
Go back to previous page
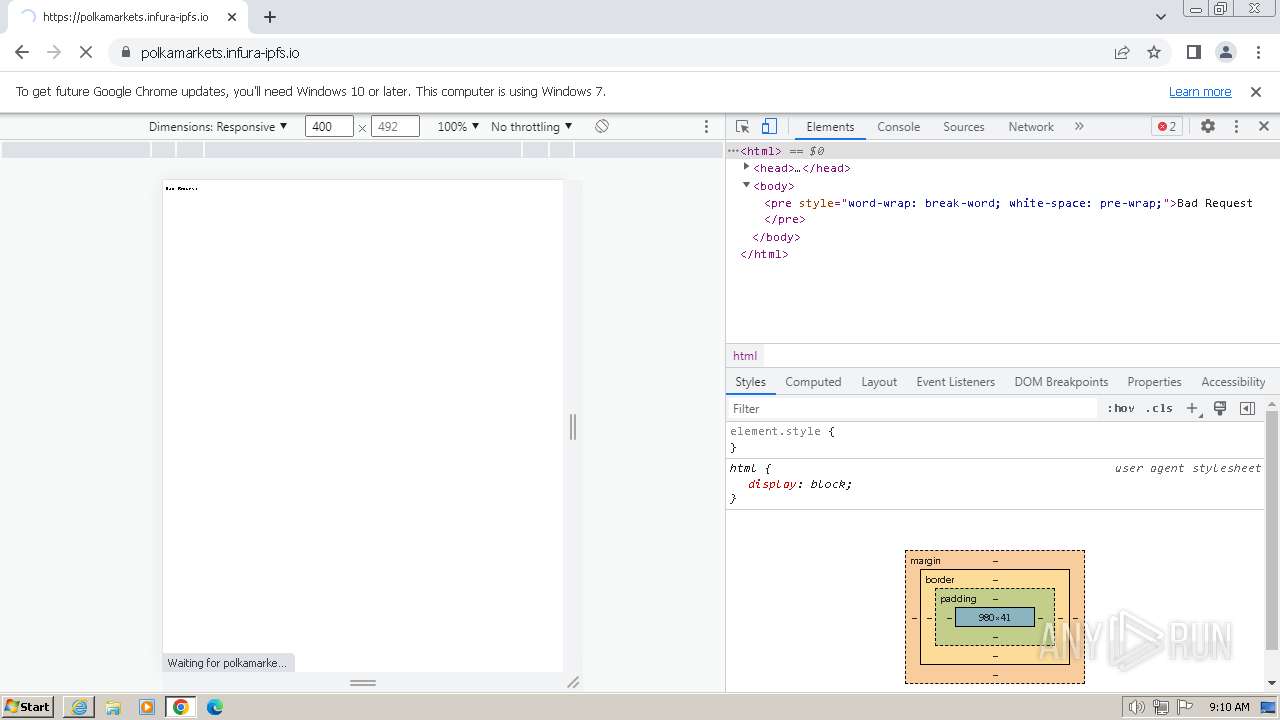pyautogui.click(x=22, y=52)
